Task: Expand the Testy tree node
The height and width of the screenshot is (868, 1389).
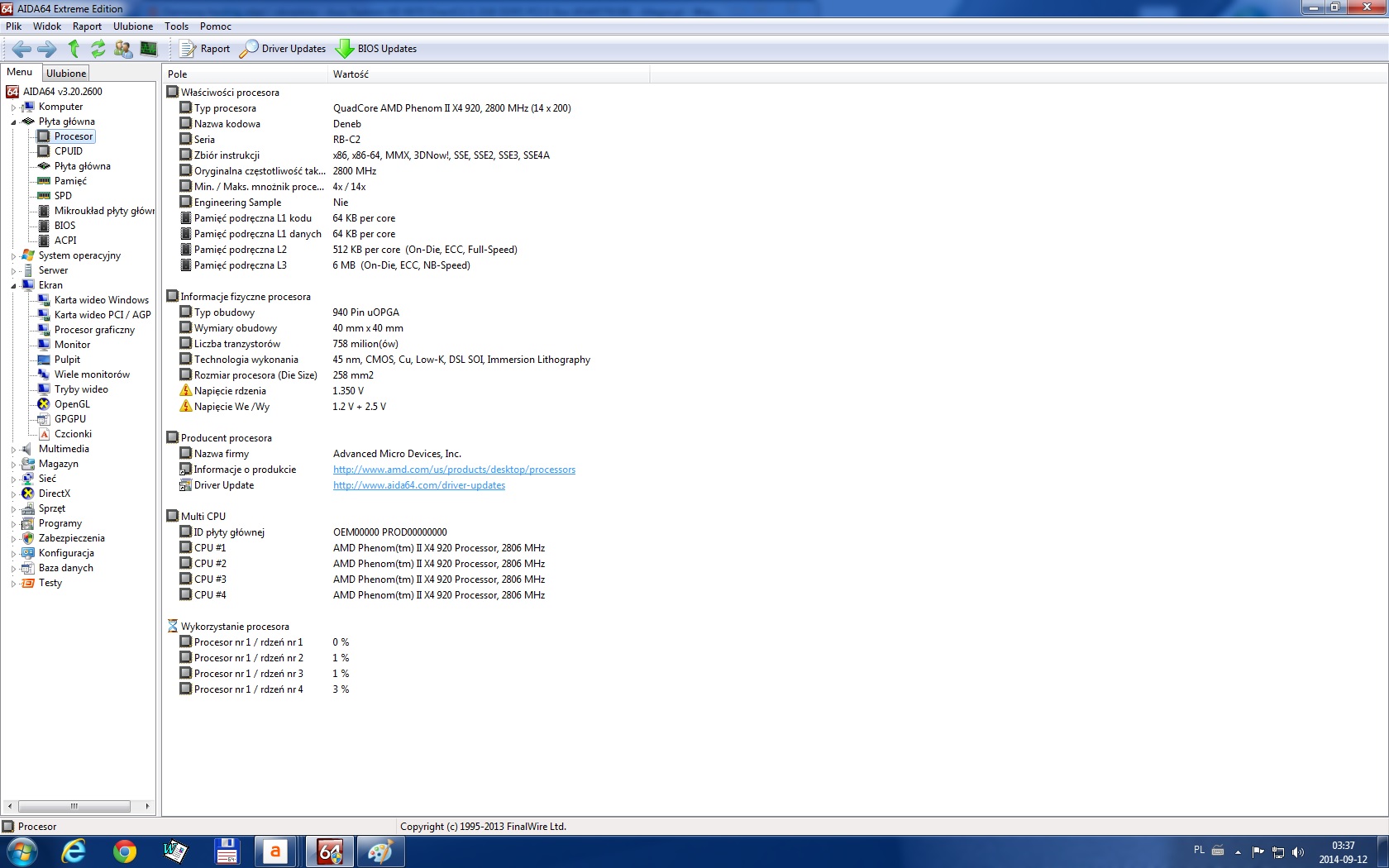Action: click(x=13, y=584)
